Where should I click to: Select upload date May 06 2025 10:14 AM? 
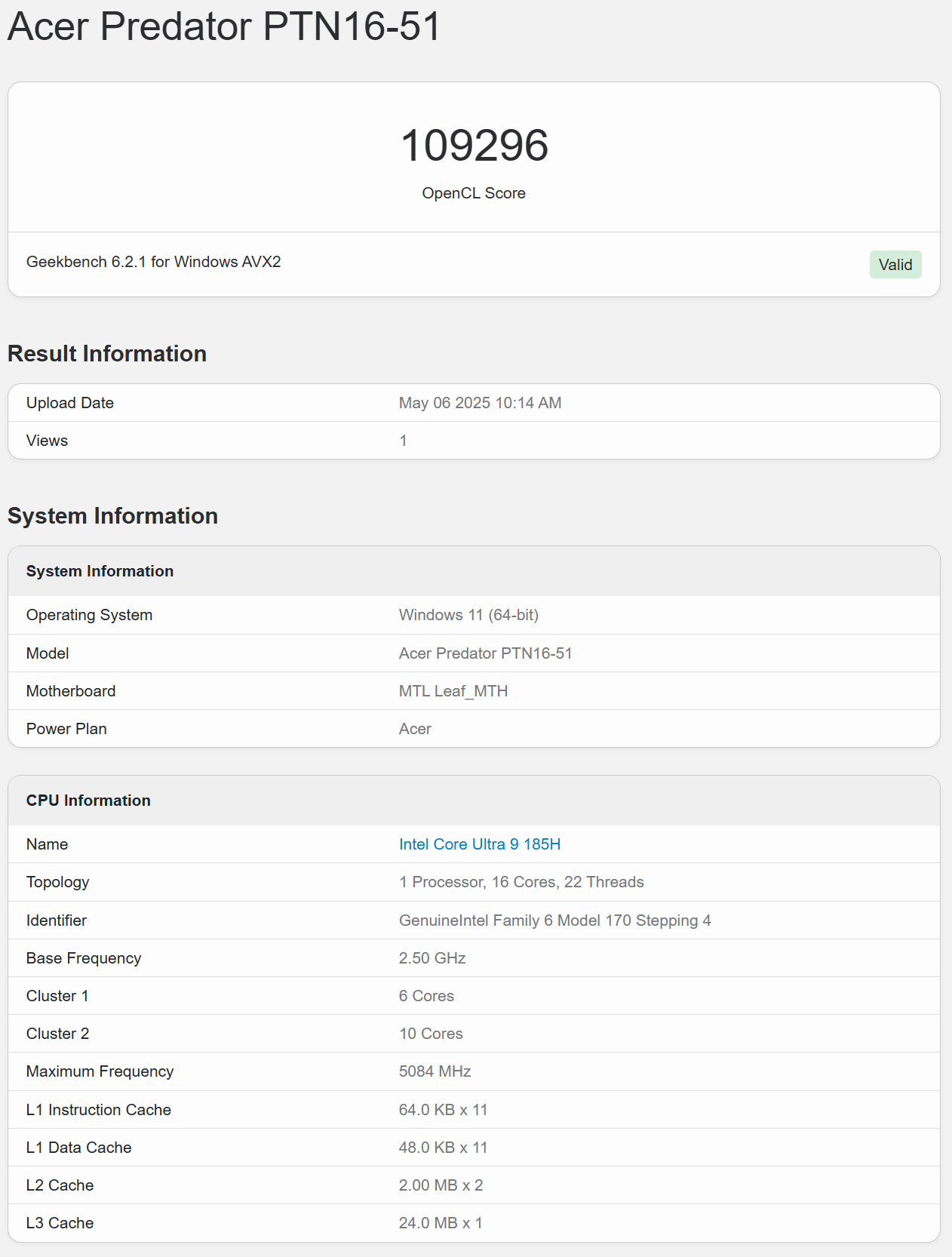(480, 403)
